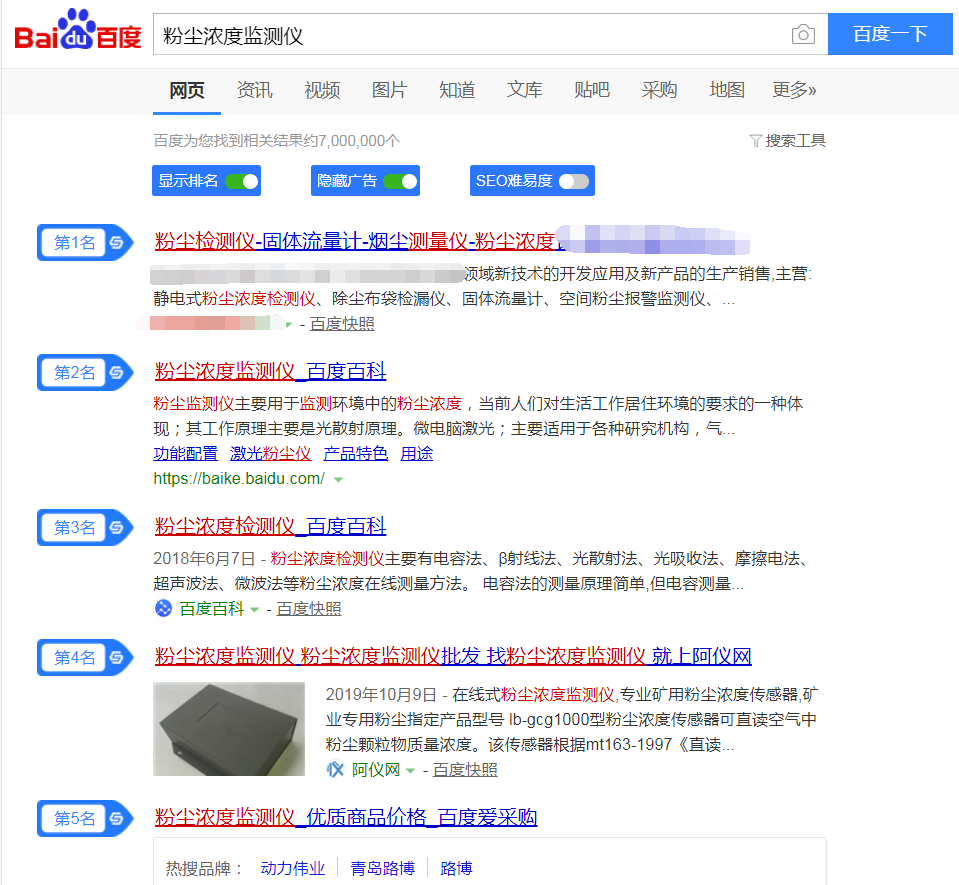
Task: Open camera image search icon
Action: [x=802, y=34]
